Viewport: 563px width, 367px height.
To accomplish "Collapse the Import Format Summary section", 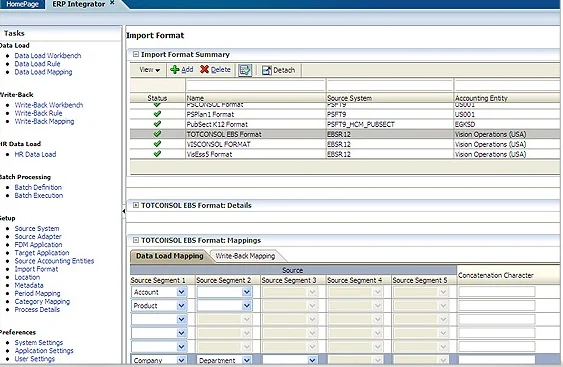I will [136, 54].
